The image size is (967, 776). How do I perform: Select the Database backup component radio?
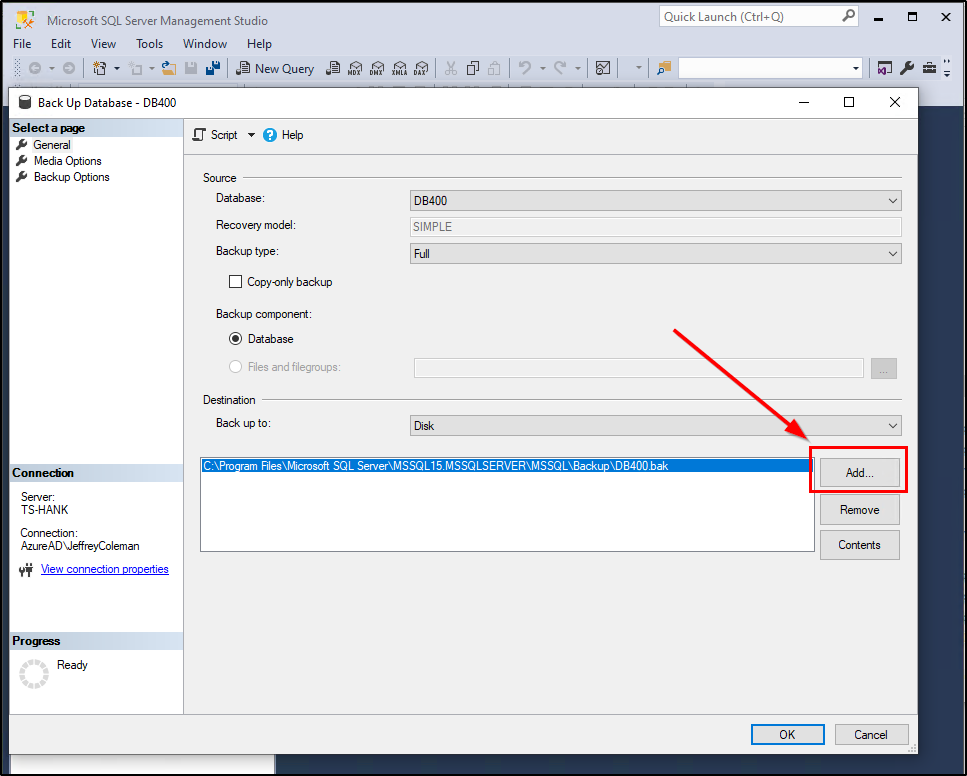tap(235, 339)
